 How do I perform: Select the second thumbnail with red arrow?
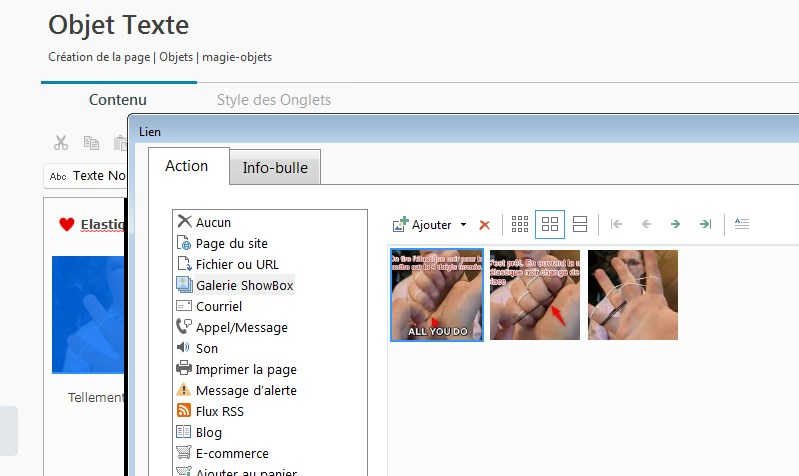pyautogui.click(x=535, y=295)
